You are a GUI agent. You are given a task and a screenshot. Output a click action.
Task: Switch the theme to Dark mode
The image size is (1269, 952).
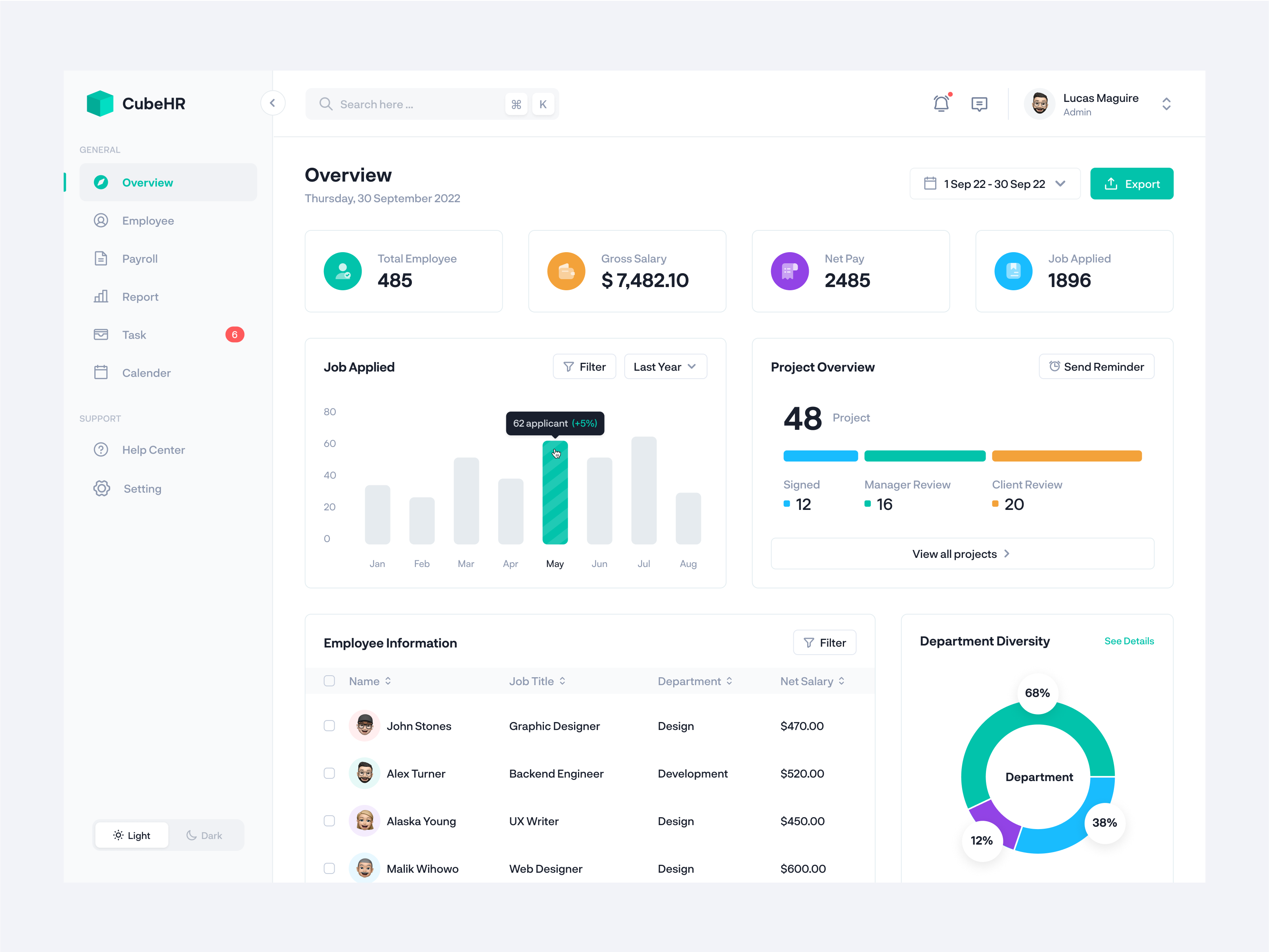204,835
